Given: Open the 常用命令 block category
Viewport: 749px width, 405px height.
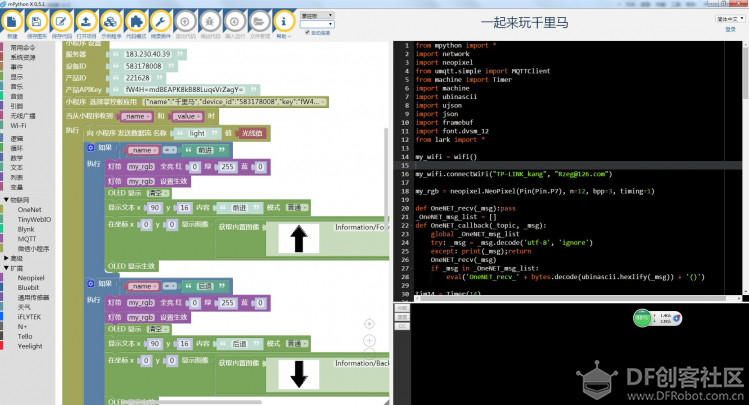Looking at the screenshot, I should 23,48.
